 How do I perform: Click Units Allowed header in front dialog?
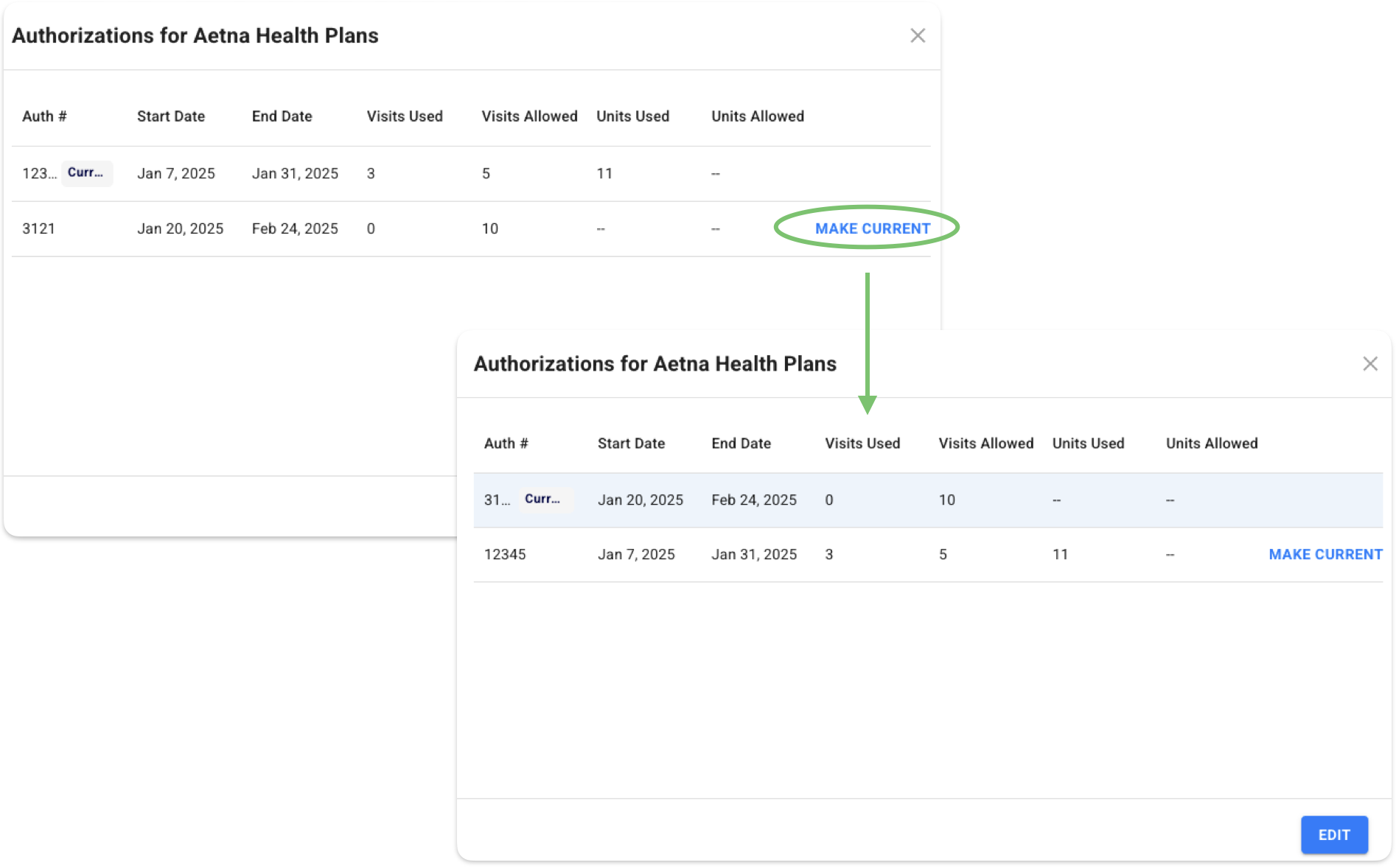click(1212, 444)
